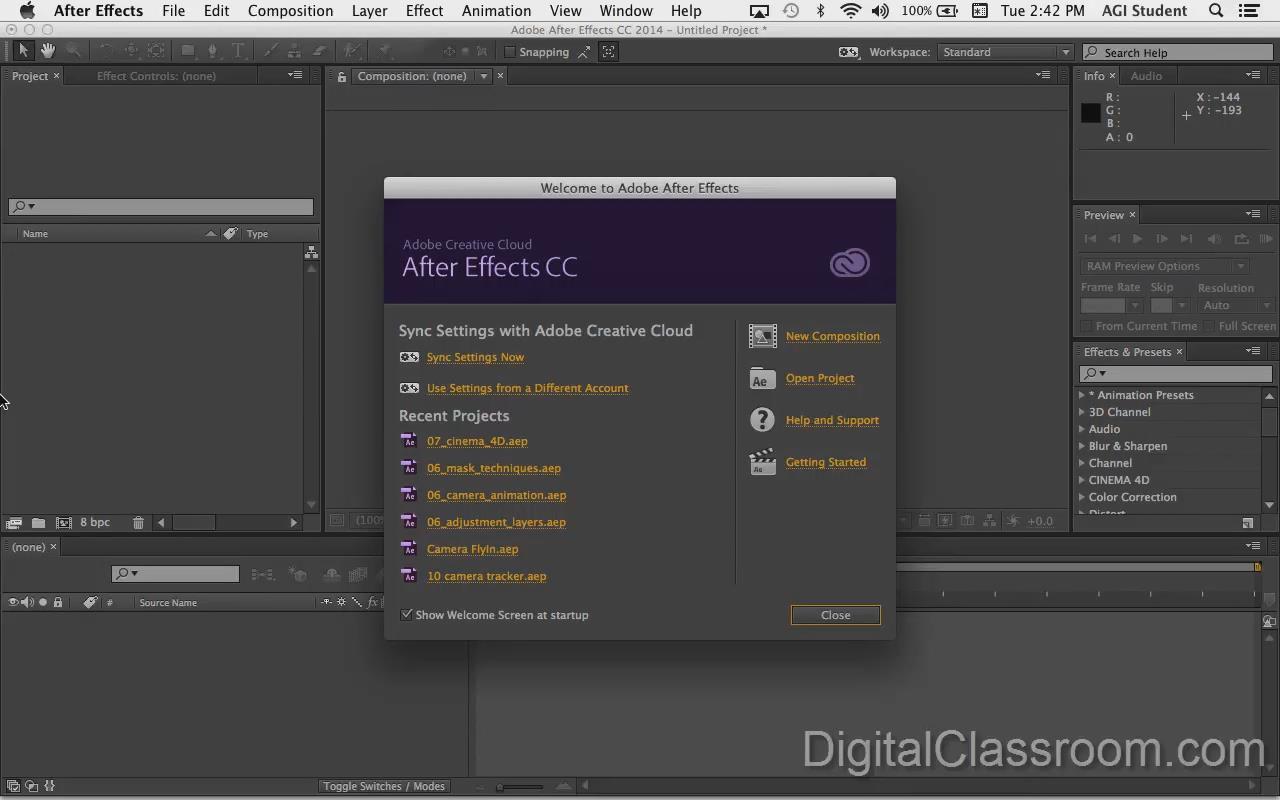This screenshot has width=1280, height=800.
Task: Click the Shy switch column icon in timeline
Action: point(326,602)
